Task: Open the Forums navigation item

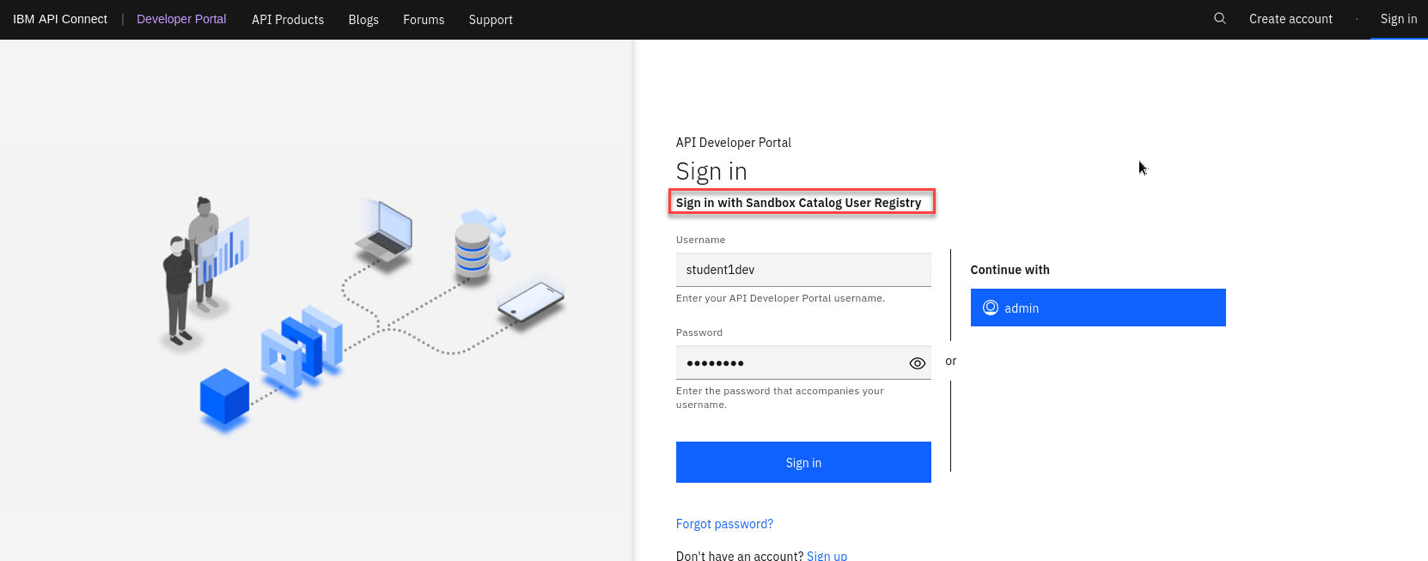Action: pos(423,19)
